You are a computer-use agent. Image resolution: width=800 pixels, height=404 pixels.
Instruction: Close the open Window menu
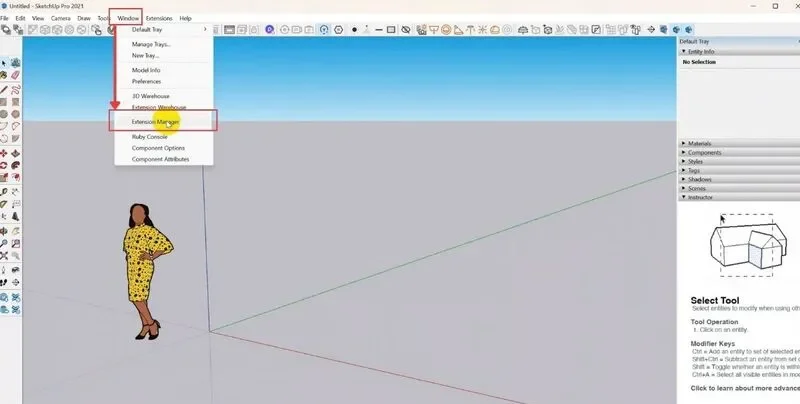click(128, 18)
